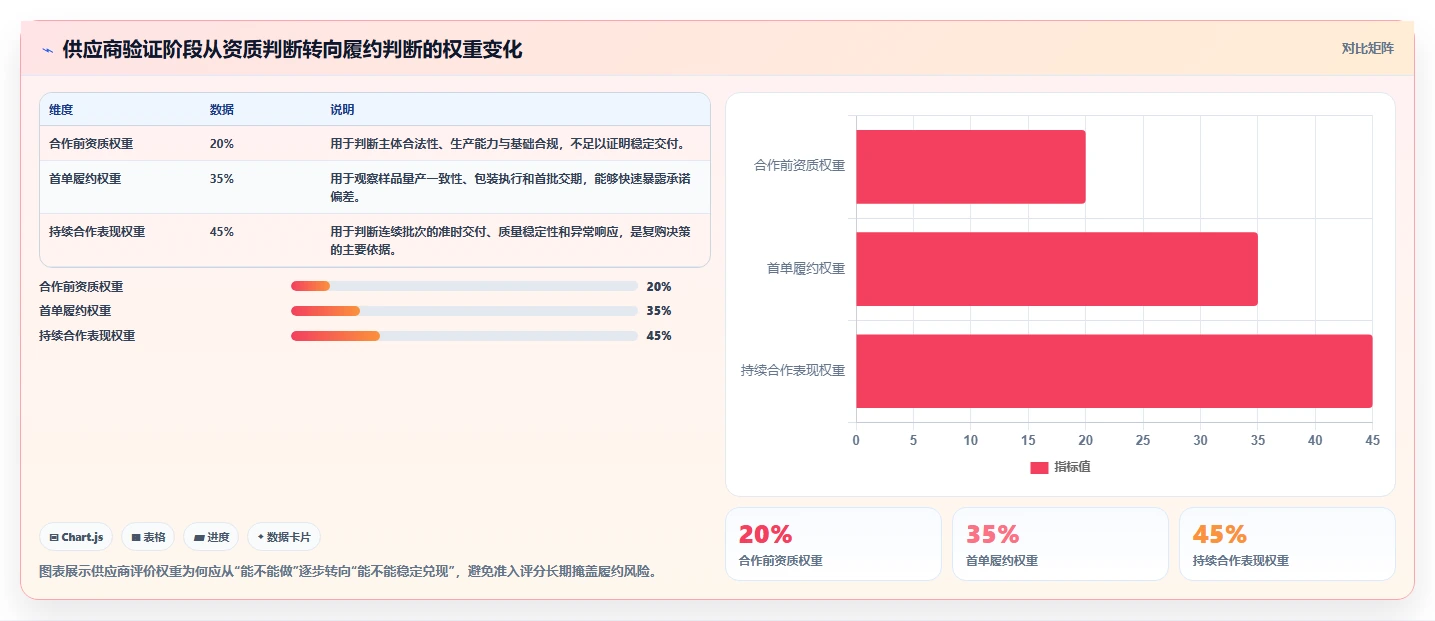The height and width of the screenshot is (621, 1435).
Task: Click the 45% value beside progress bar
Action: pyautogui.click(x=659, y=336)
